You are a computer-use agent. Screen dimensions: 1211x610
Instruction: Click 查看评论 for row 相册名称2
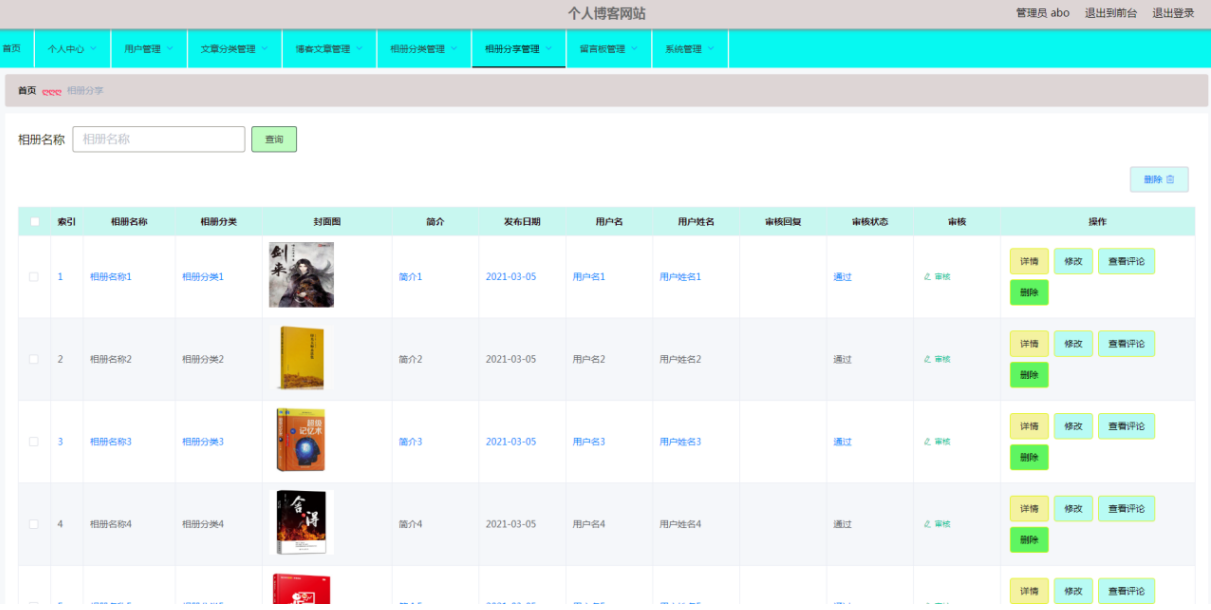point(1126,344)
